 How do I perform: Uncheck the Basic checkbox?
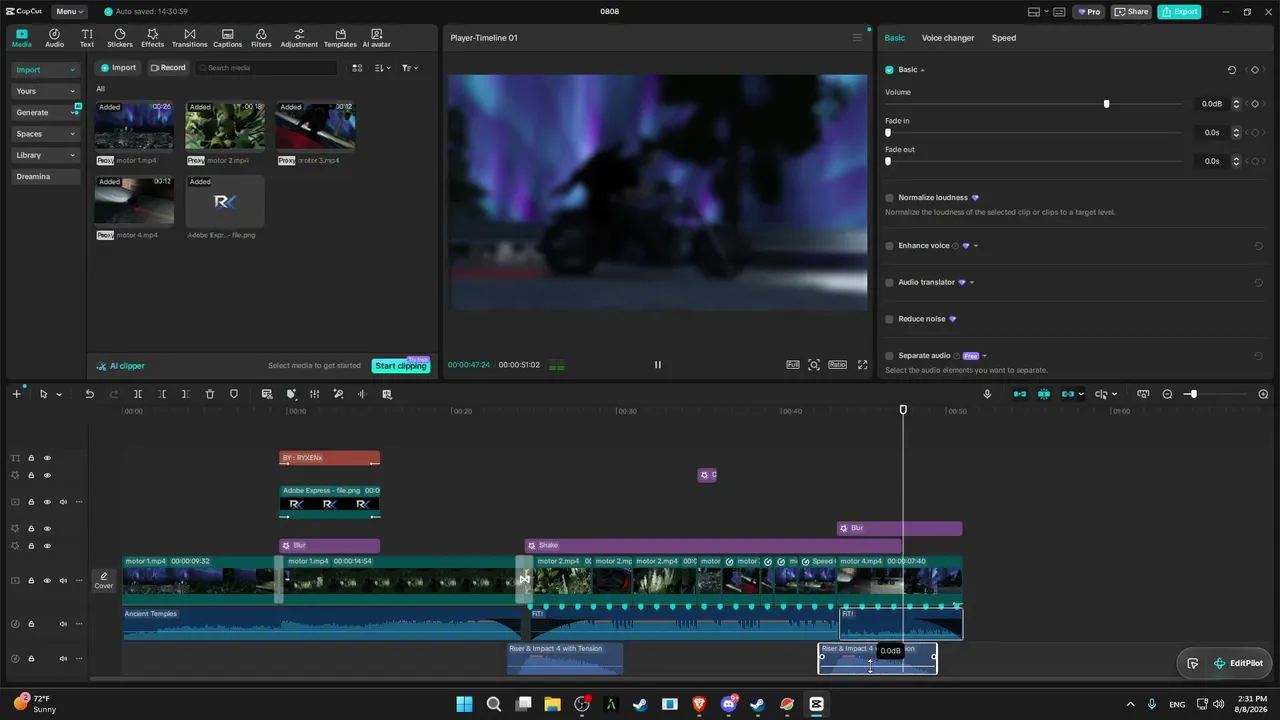point(889,70)
